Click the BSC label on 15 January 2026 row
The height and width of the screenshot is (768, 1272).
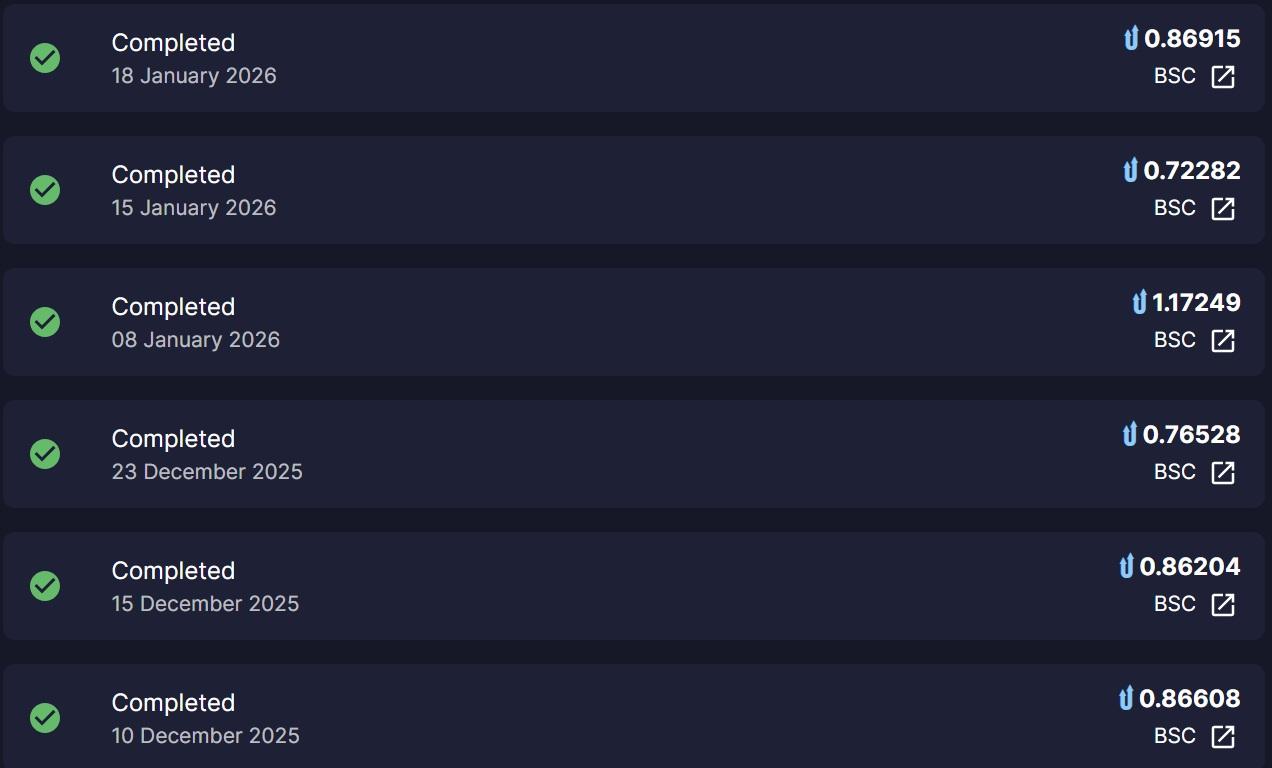[x=1174, y=208]
